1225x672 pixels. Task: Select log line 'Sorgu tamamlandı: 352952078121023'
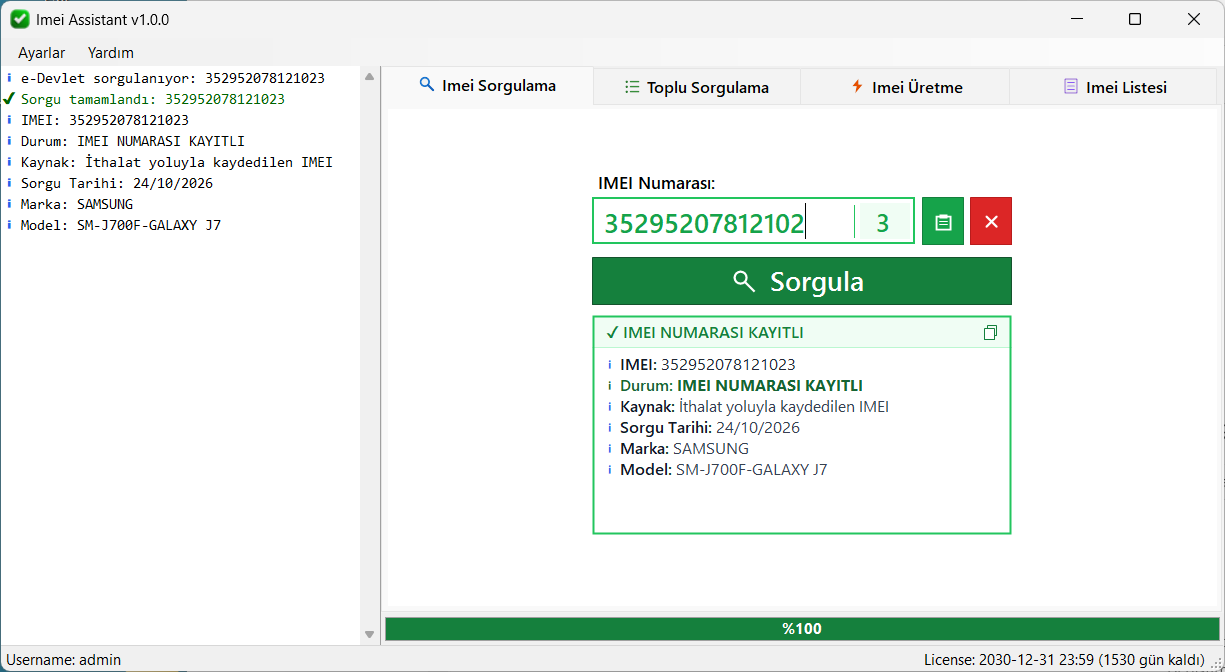153,99
